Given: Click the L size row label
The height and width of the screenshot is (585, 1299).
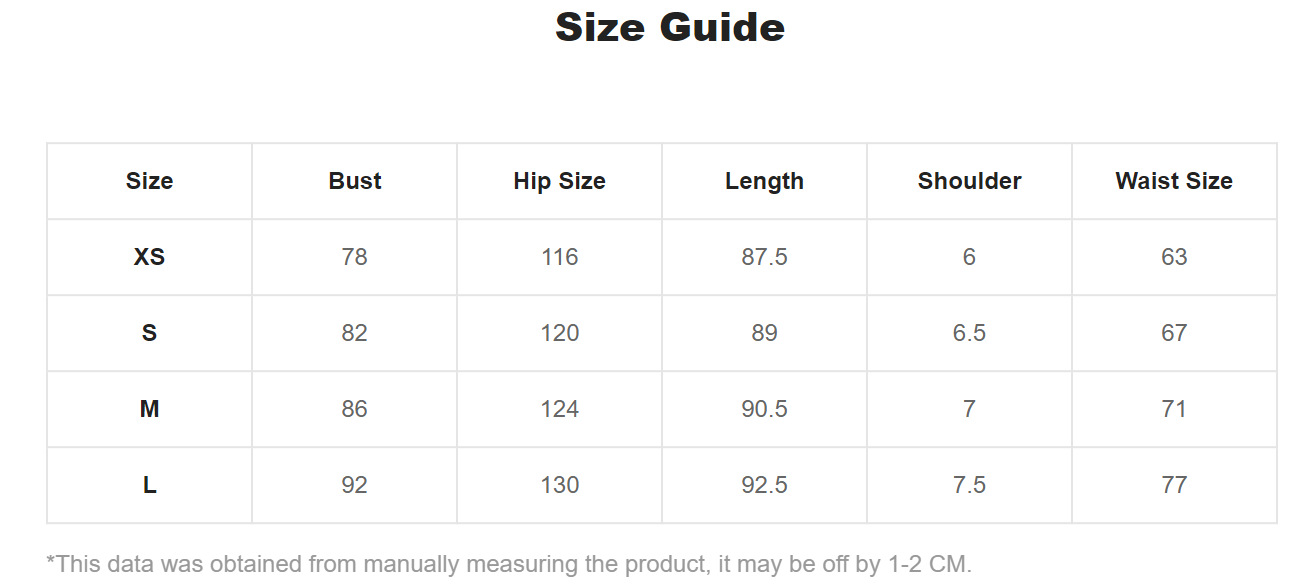Looking at the screenshot, I should point(149,485).
